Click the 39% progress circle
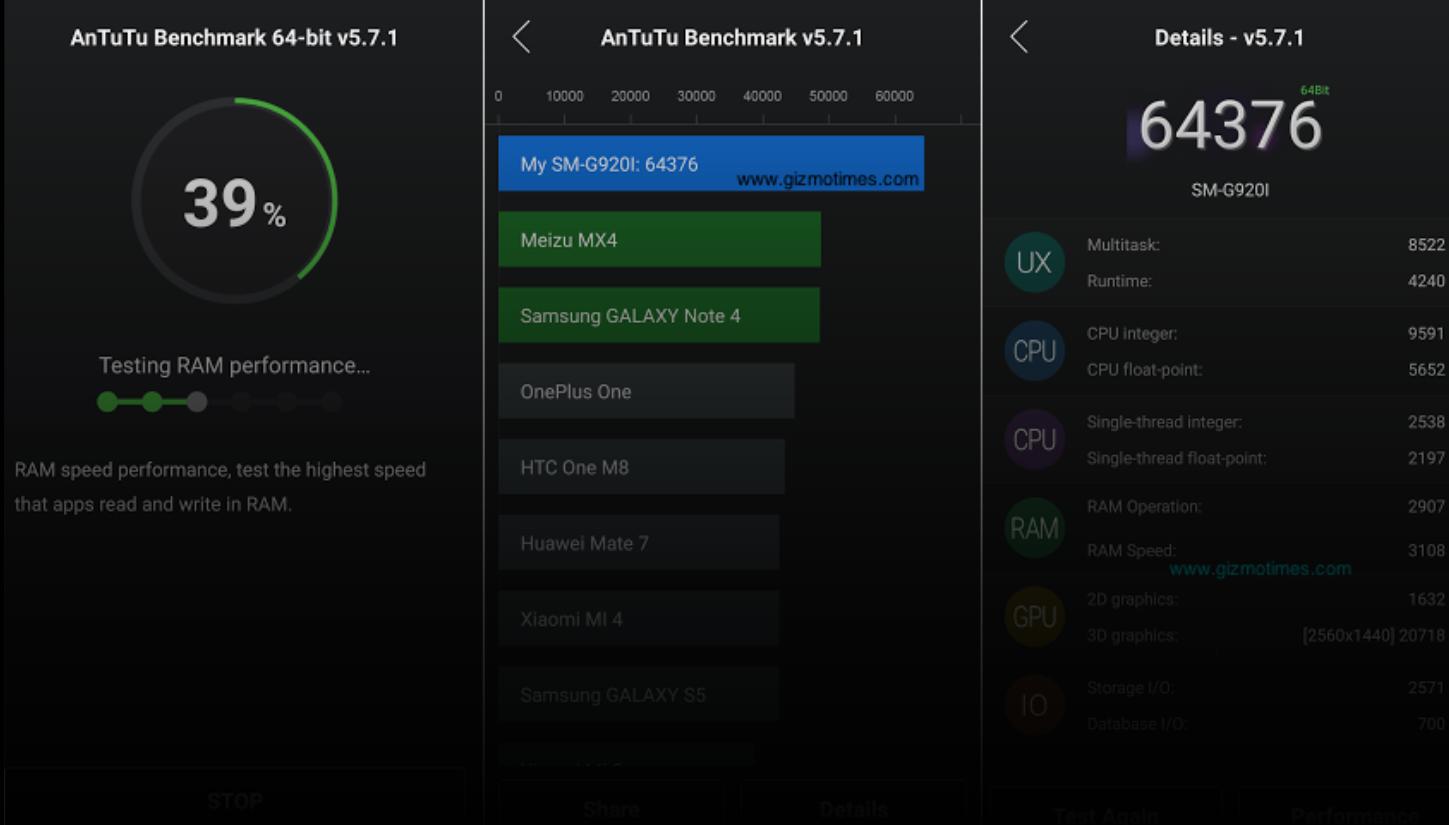Screen dimensions: 1449x825 [235, 201]
